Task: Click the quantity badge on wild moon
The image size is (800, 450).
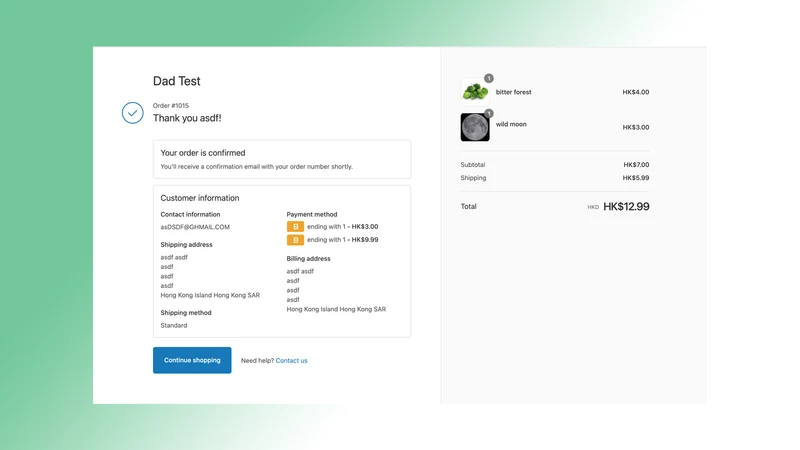Action: click(x=489, y=113)
